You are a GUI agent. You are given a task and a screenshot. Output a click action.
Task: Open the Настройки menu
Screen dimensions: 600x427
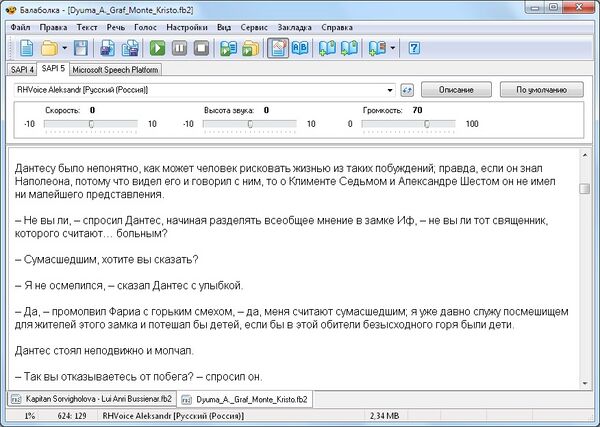[187, 28]
